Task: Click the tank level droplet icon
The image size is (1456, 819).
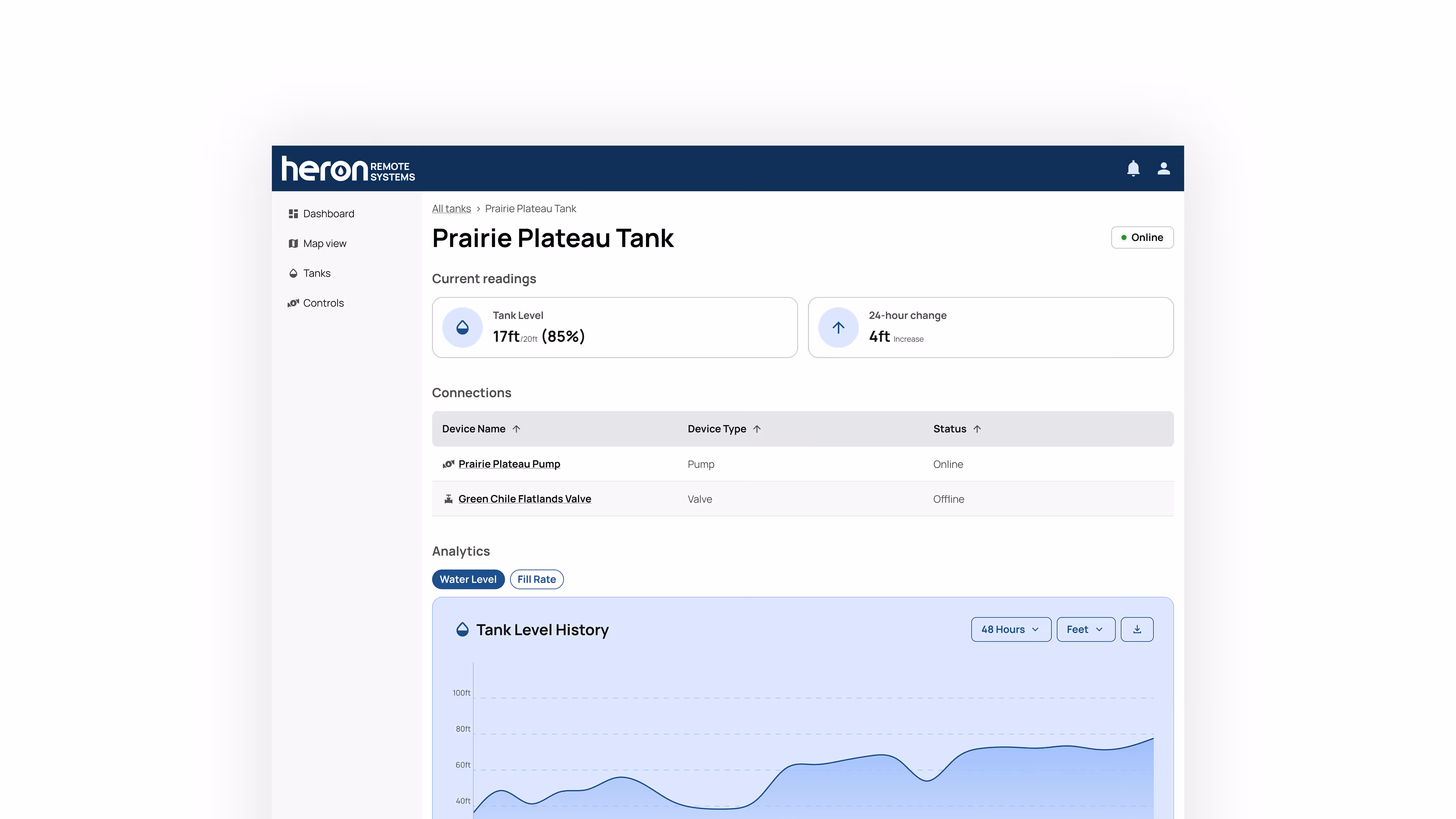Action: pos(463,327)
